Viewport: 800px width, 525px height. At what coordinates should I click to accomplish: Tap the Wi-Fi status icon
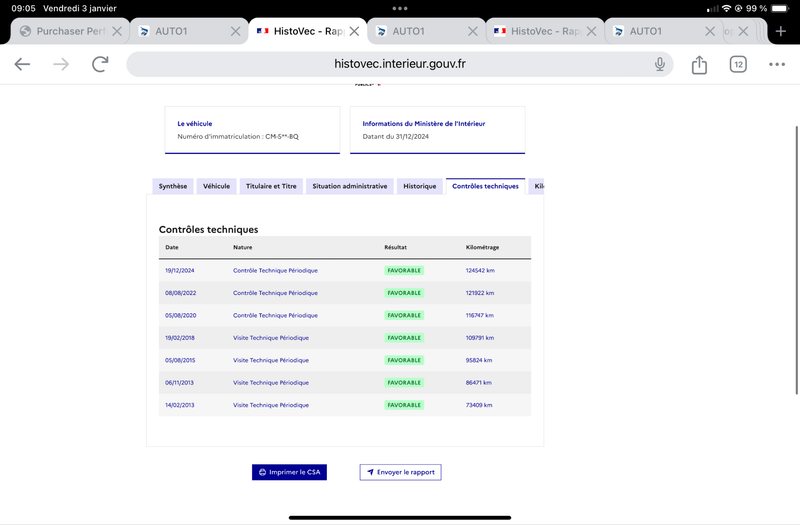(727, 8)
